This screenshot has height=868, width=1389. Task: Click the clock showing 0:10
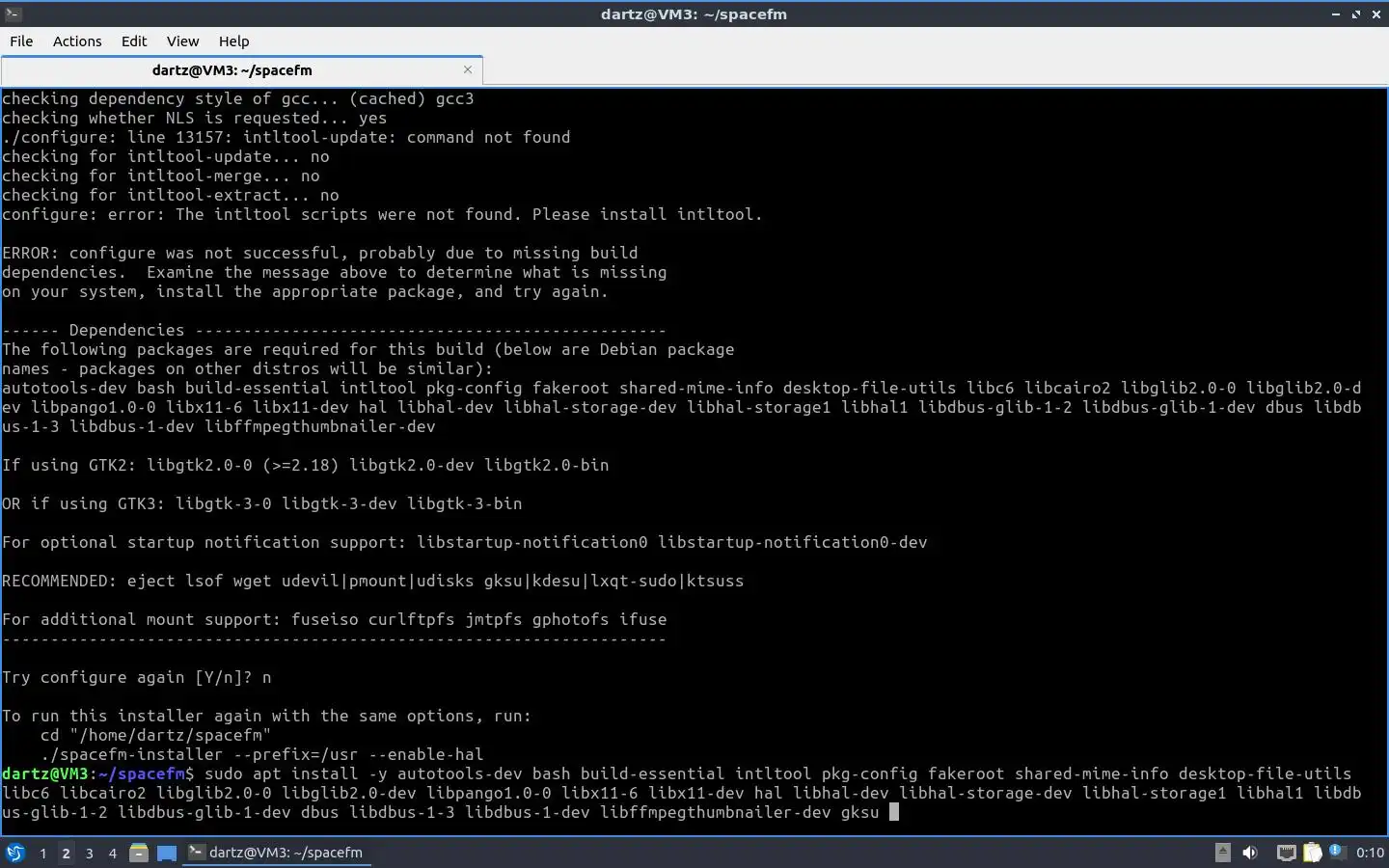point(1370,853)
